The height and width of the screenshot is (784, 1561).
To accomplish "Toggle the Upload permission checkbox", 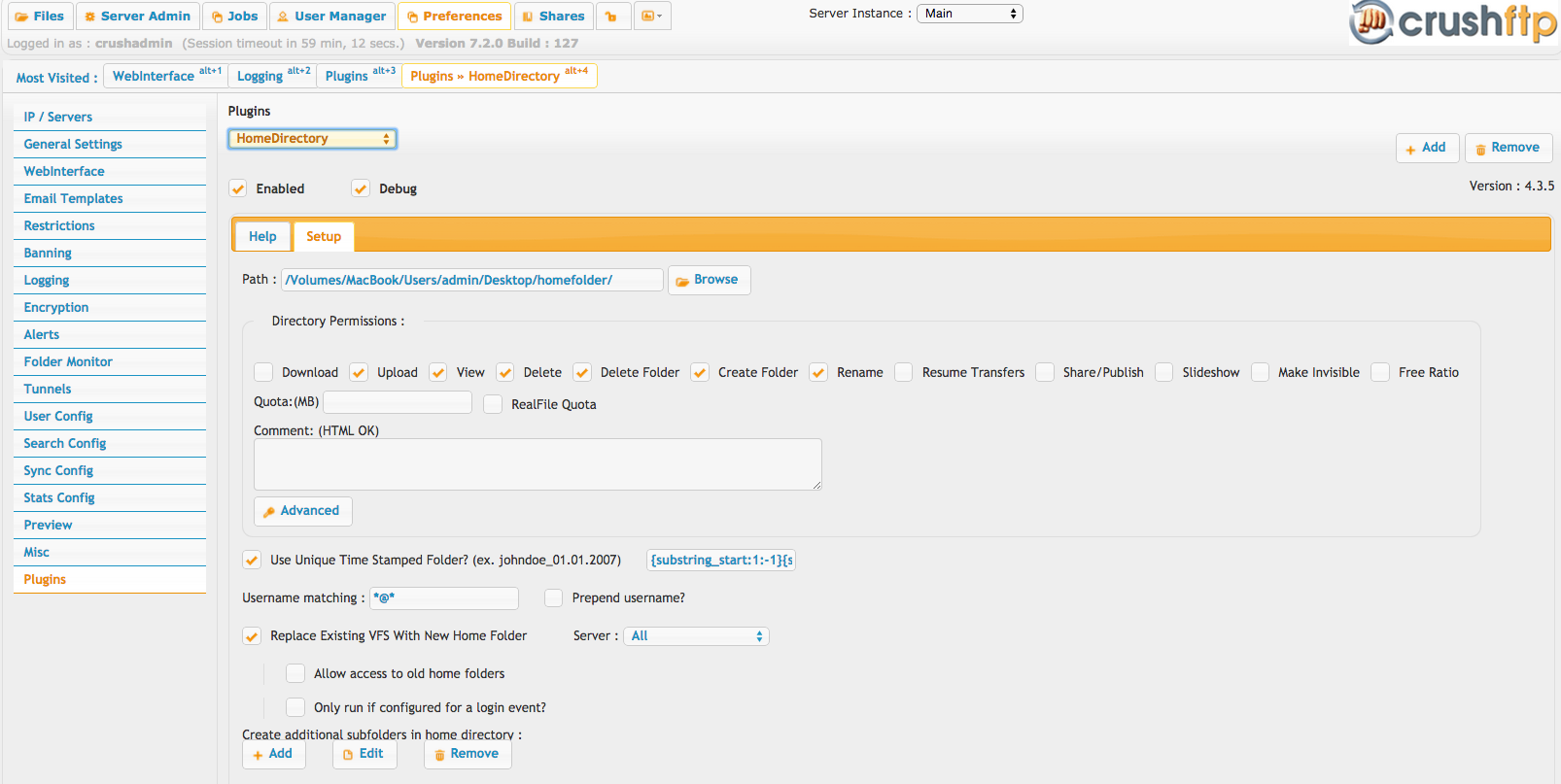I will [359, 372].
